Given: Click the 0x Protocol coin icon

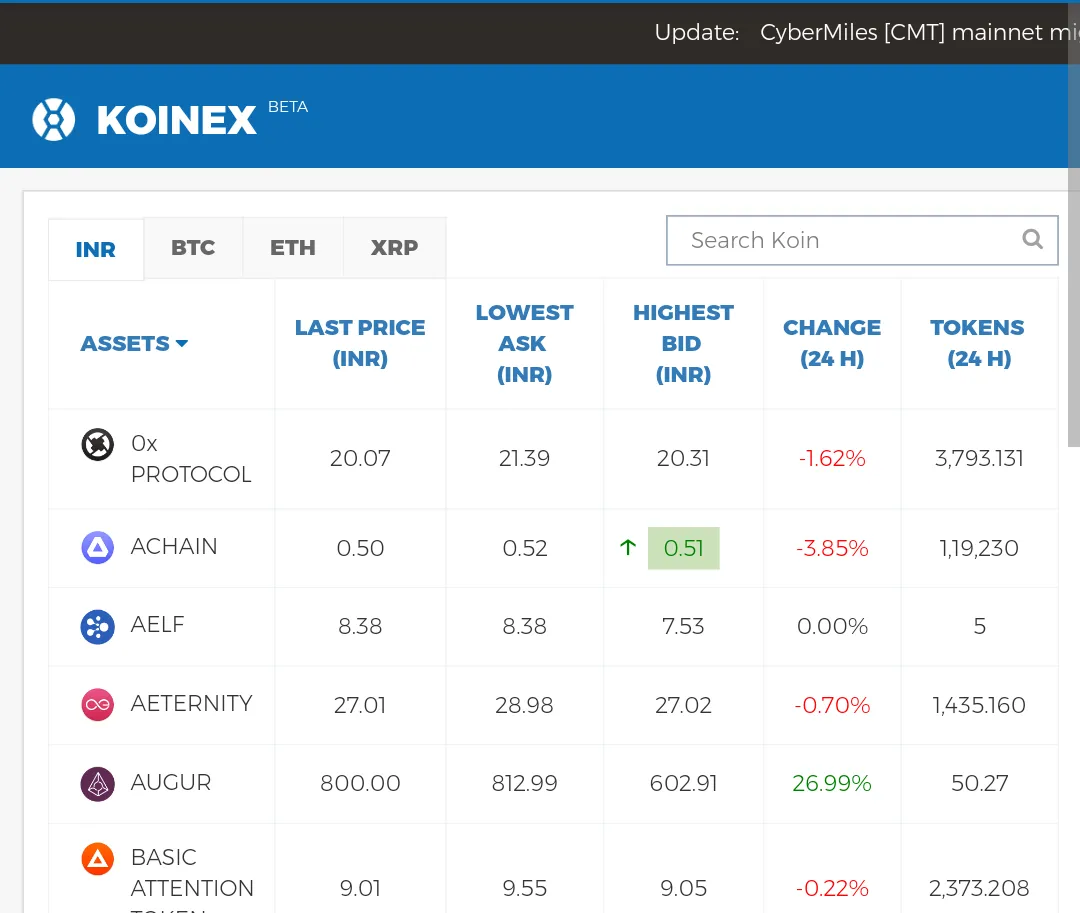Looking at the screenshot, I should click(98, 444).
